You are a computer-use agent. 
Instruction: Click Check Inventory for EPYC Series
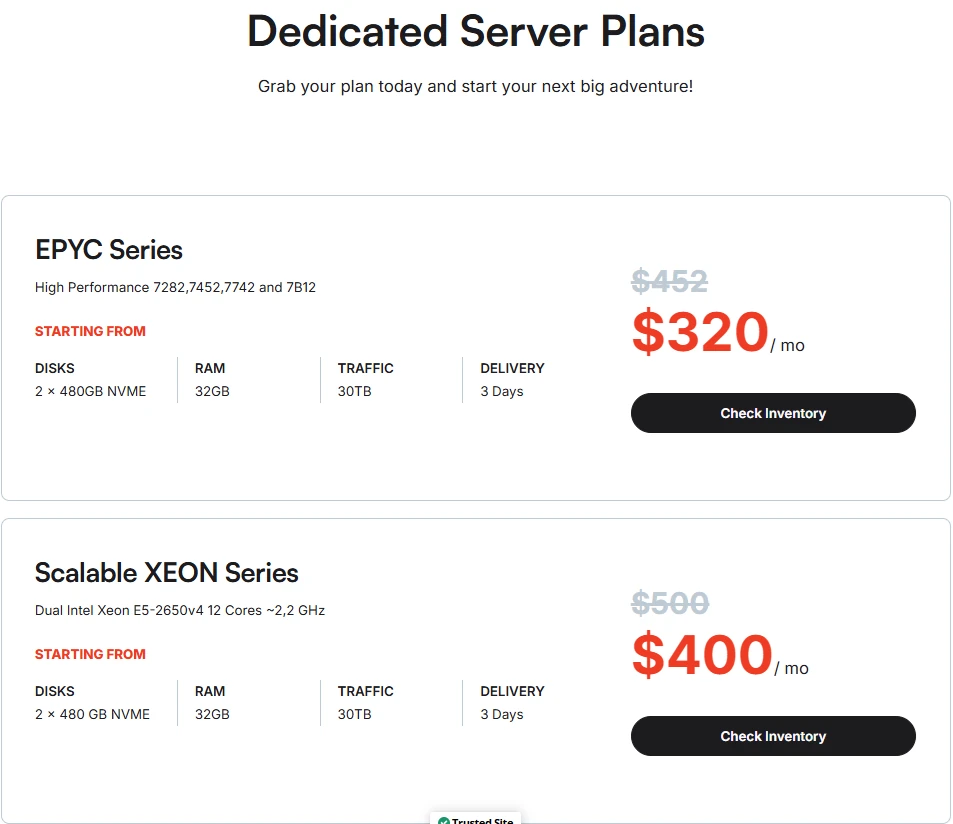pyautogui.click(x=773, y=413)
